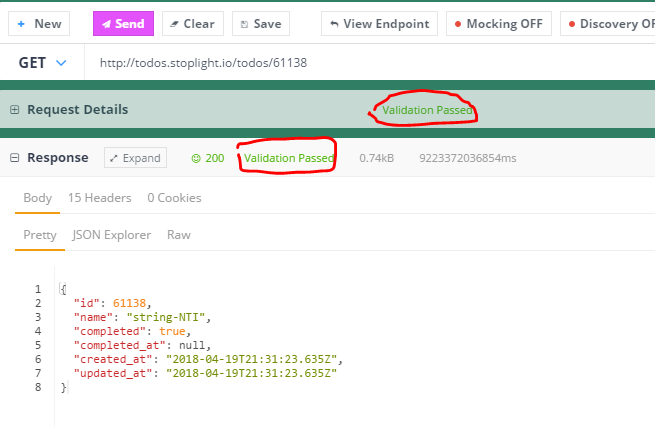Click the "name": "string-NTI" line
Viewport: 655px width, 427px height.
(x=142, y=317)
